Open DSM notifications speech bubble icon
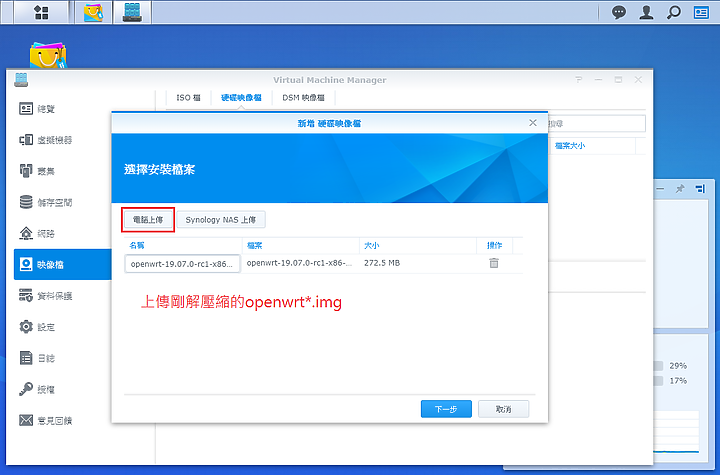Screen dimensions: 720x475 pyautogui.click(x=619, y=12)
